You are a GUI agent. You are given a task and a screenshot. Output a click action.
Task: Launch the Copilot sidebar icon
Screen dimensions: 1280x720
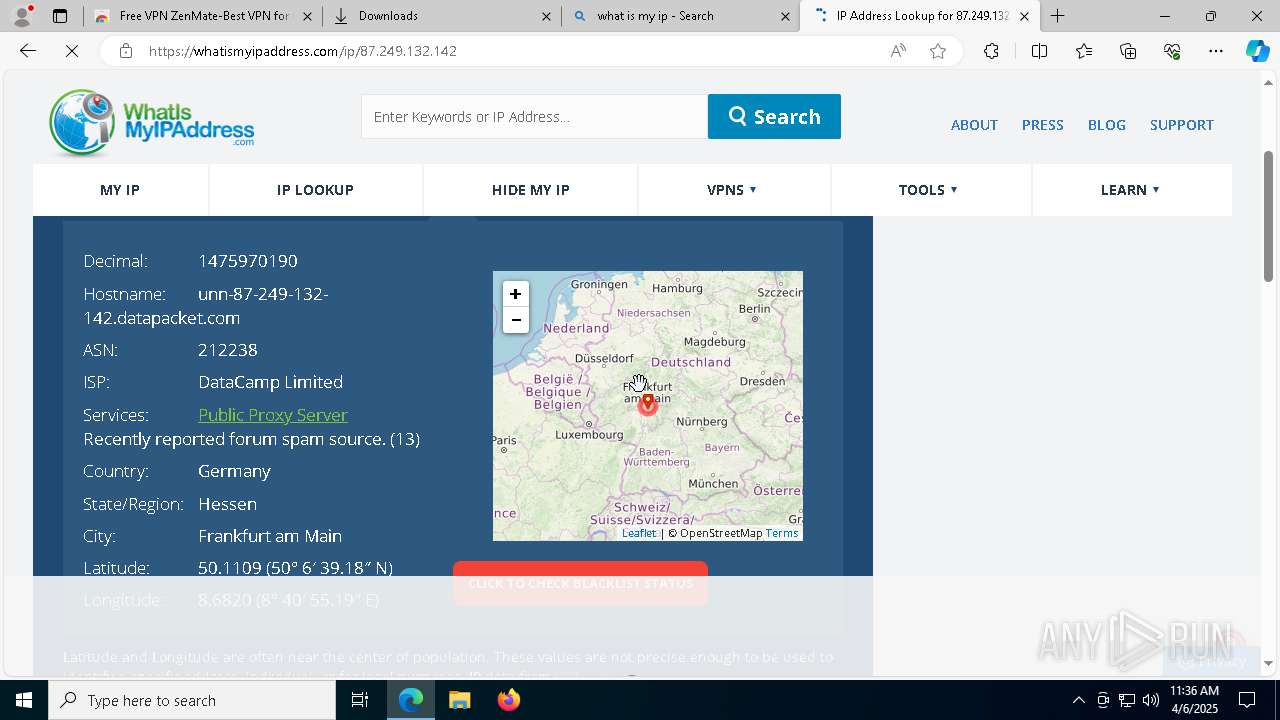1257,51
